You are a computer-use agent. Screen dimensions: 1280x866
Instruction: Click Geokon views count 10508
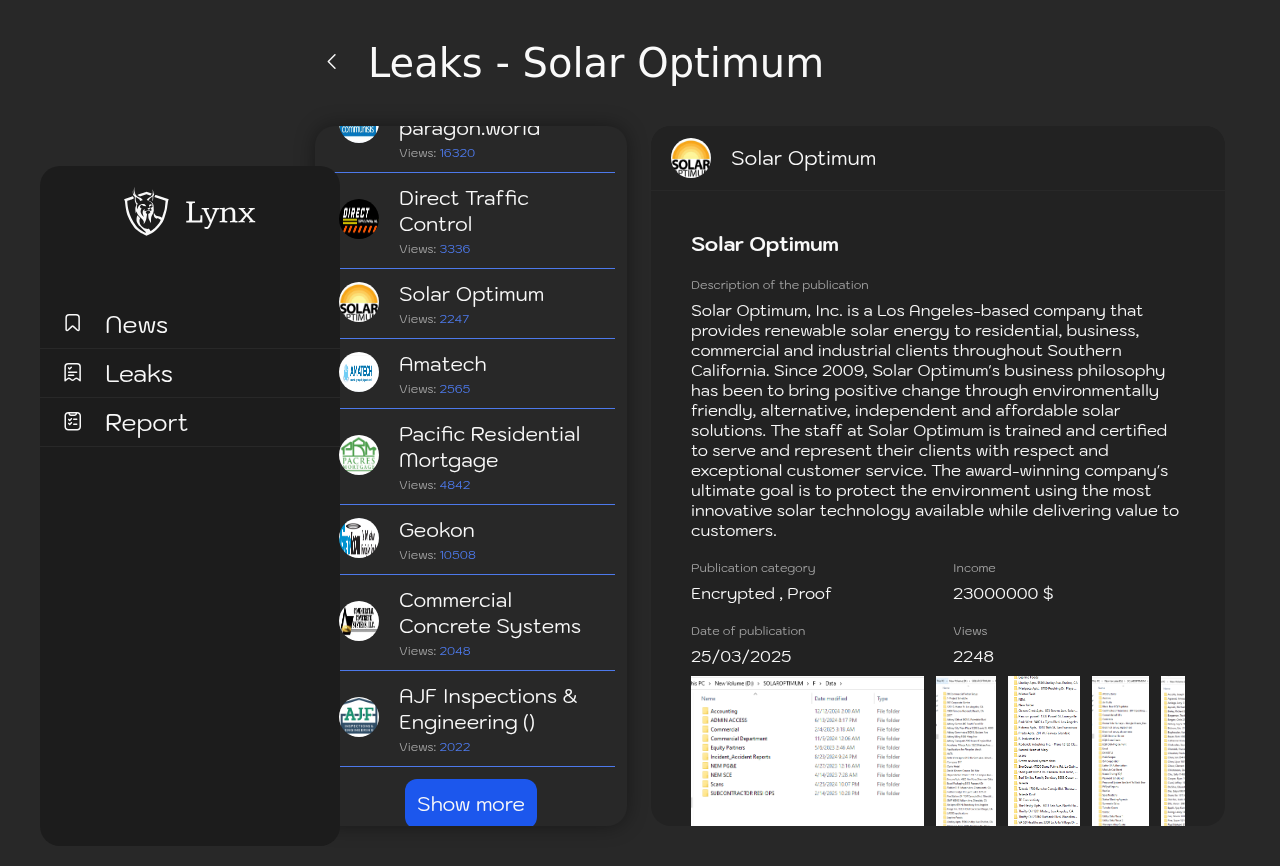click(x=458, y=555)
